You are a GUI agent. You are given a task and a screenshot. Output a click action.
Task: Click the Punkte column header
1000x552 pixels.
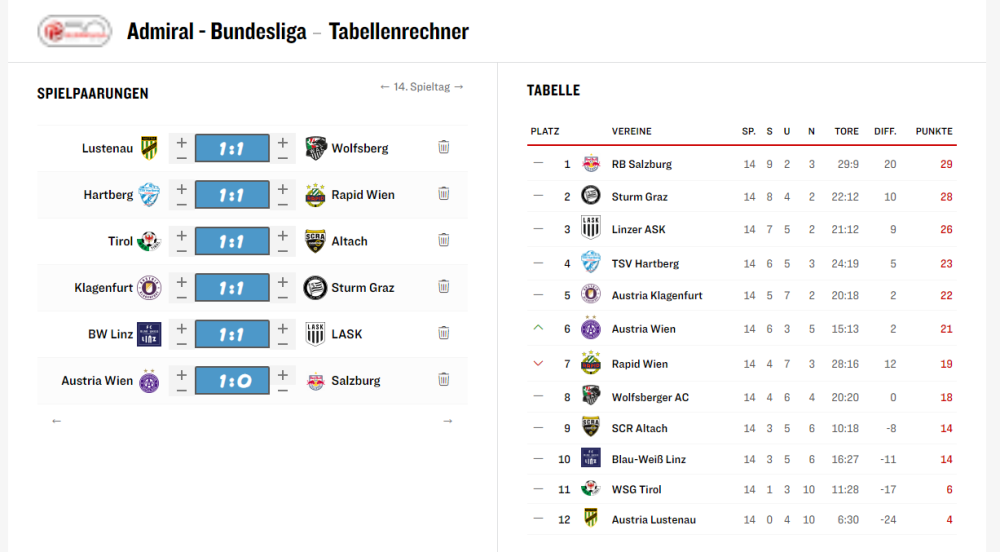tap(934, 131)
